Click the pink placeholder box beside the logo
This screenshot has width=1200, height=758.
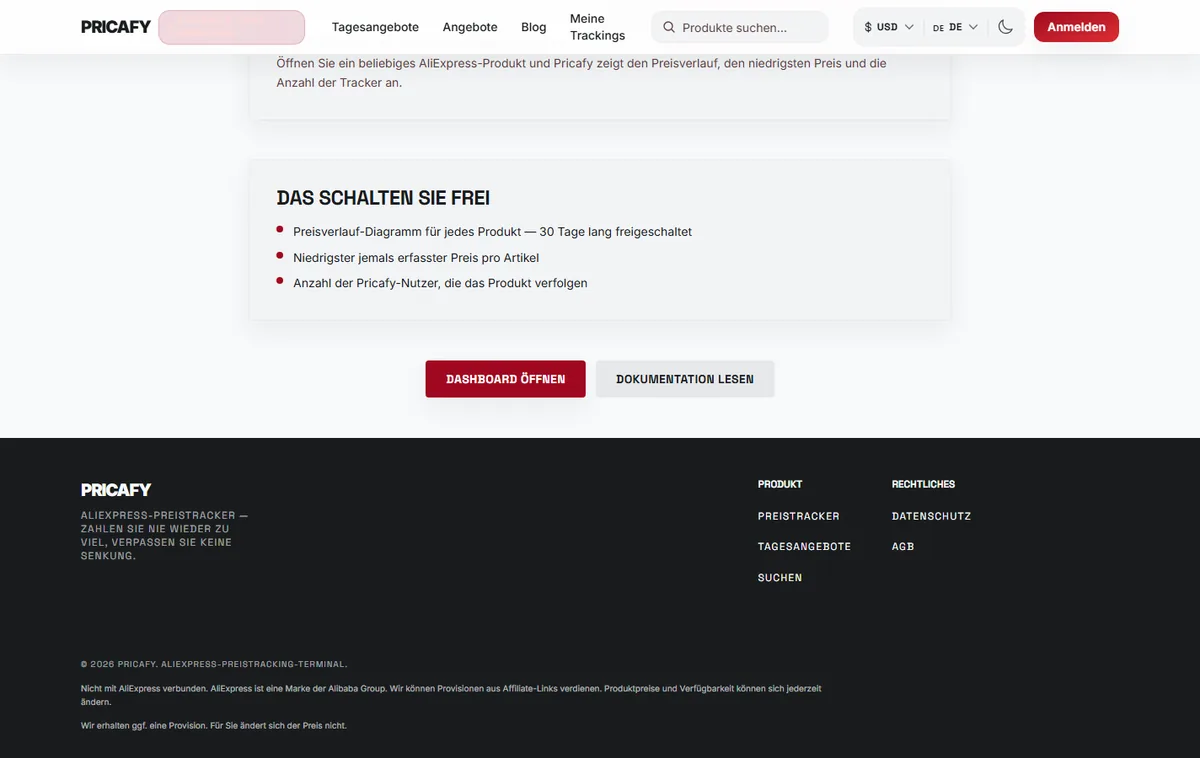click(232, 27)
